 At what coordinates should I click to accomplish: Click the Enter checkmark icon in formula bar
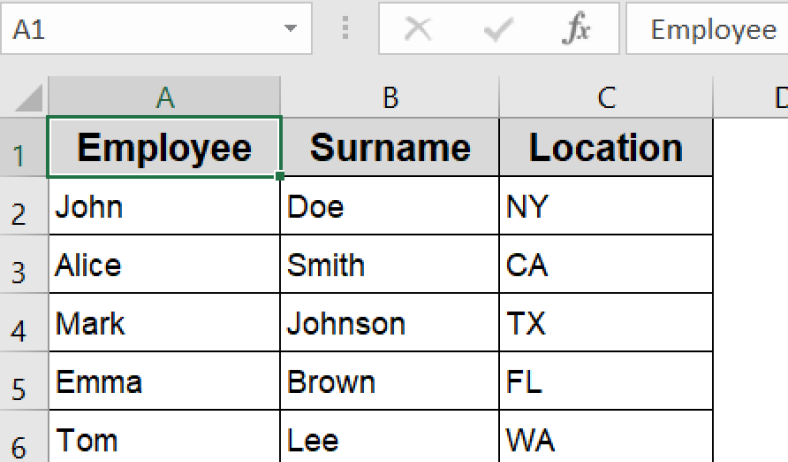point(497,30)
